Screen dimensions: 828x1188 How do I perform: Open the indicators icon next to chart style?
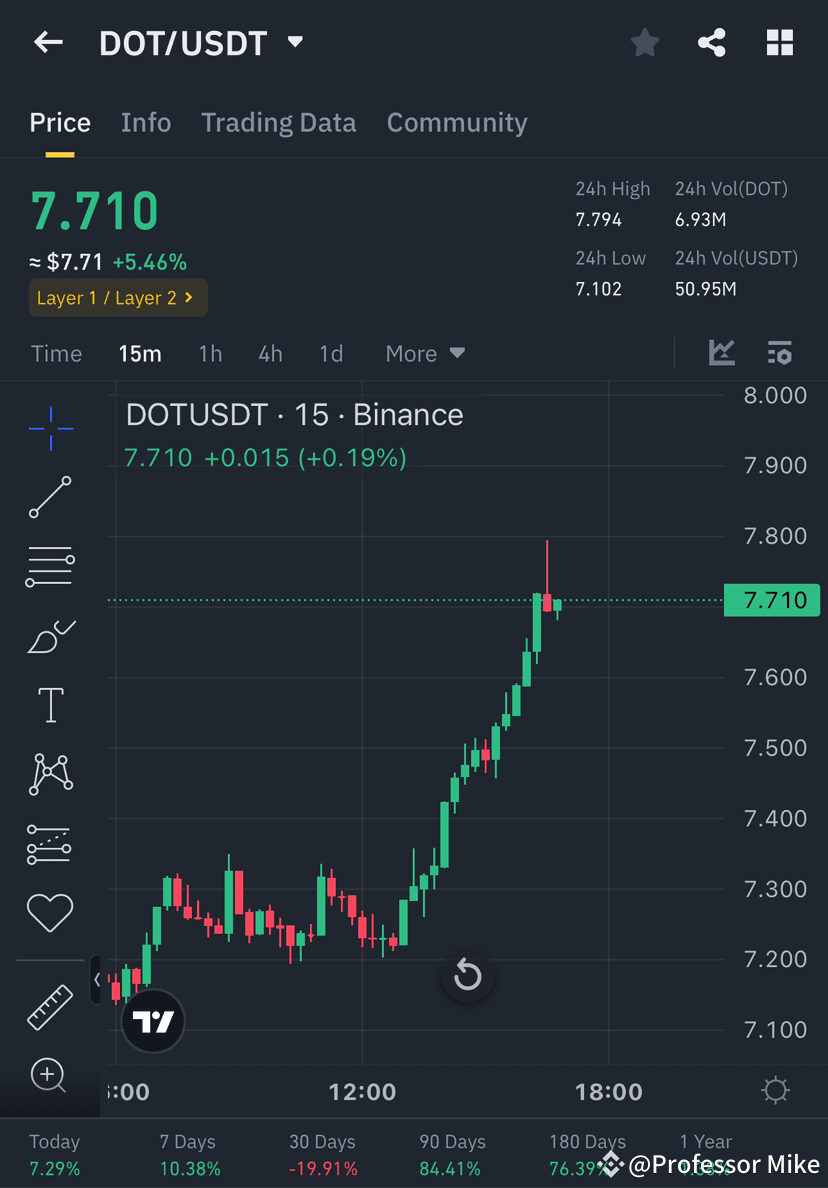[x=780, y=353]
